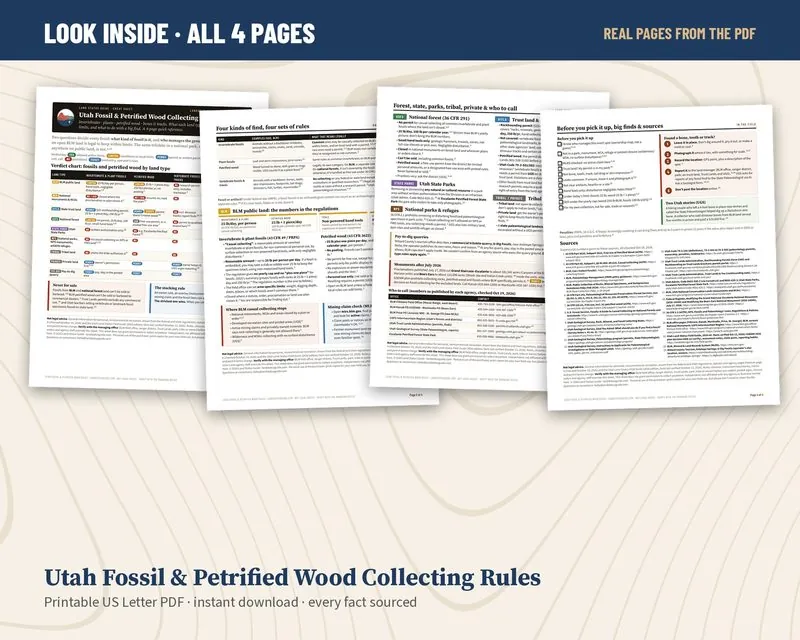Click the circular mountain logo on page one

point(65,118)
